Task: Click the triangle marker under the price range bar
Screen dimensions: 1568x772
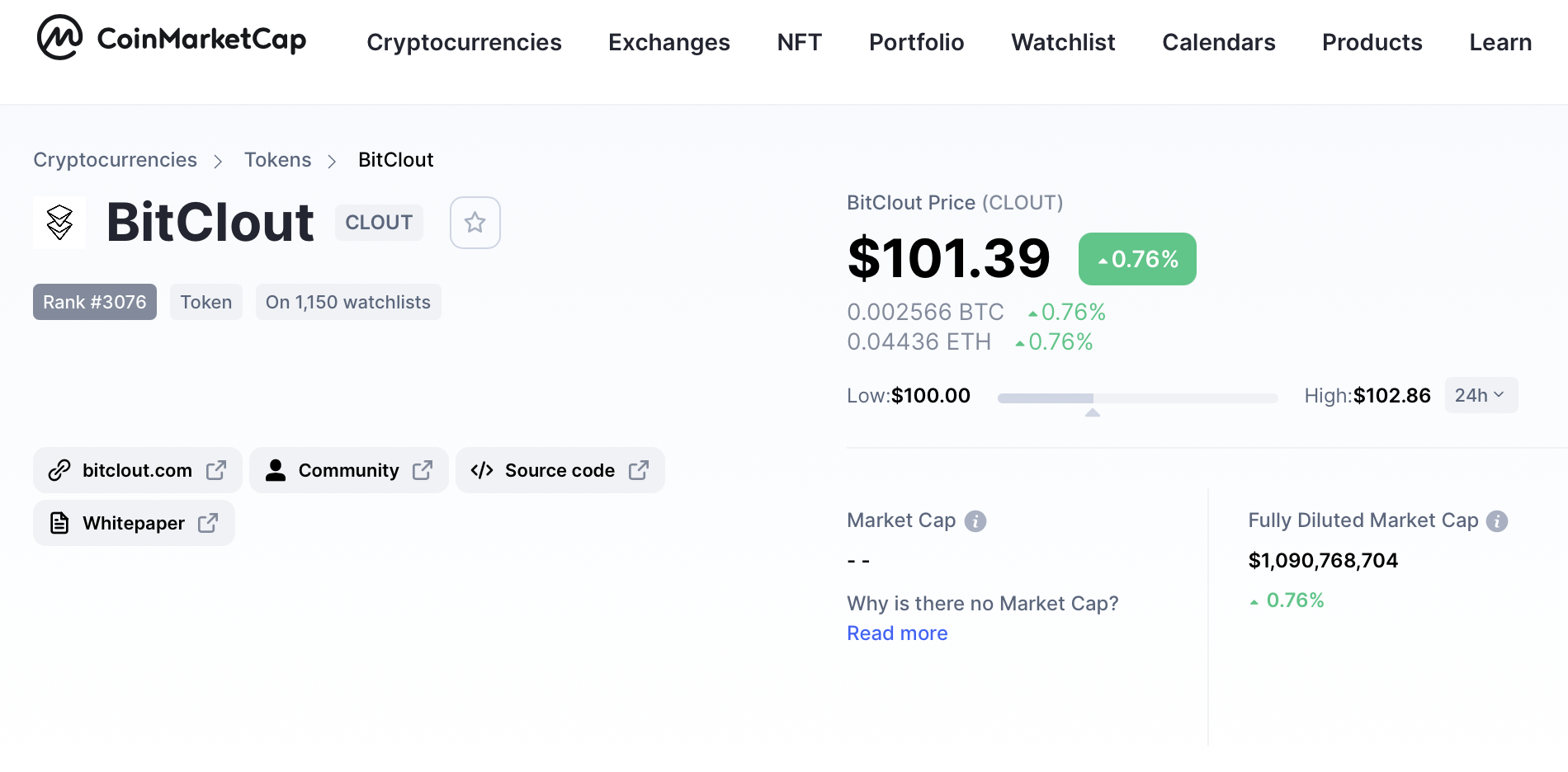Action: [x=1093, y=412]
